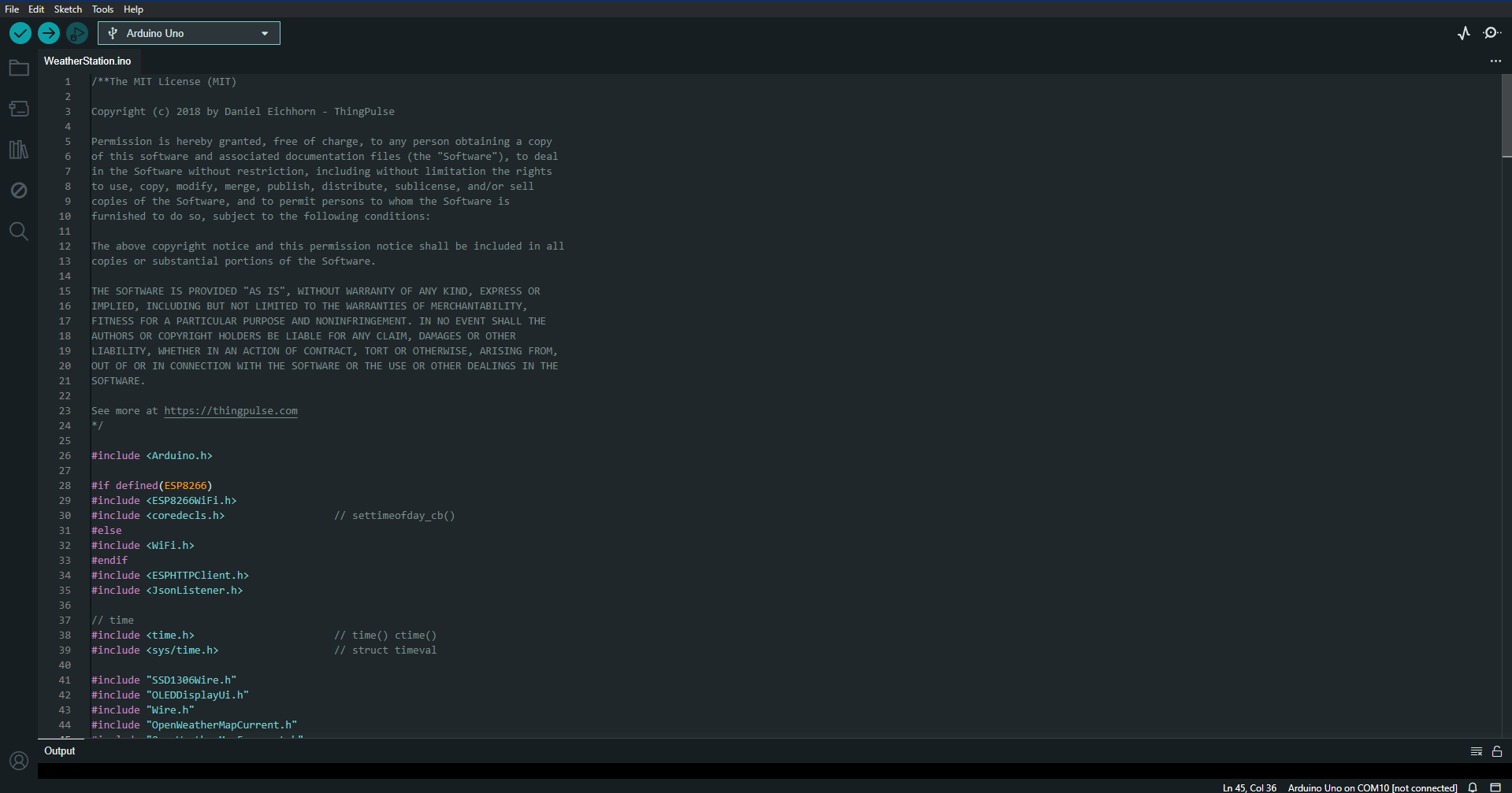1512x793 pixels.
Task: Open the board selector dropdown Arduino Uno
Action: (x=189, y=33)
